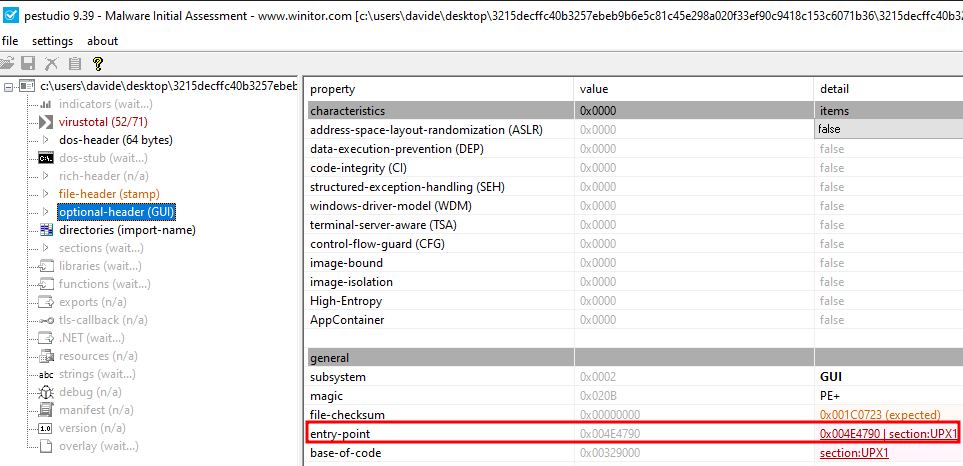Expand the optional-header (GUI) node
Screen dimensions: 963x466
46,212
